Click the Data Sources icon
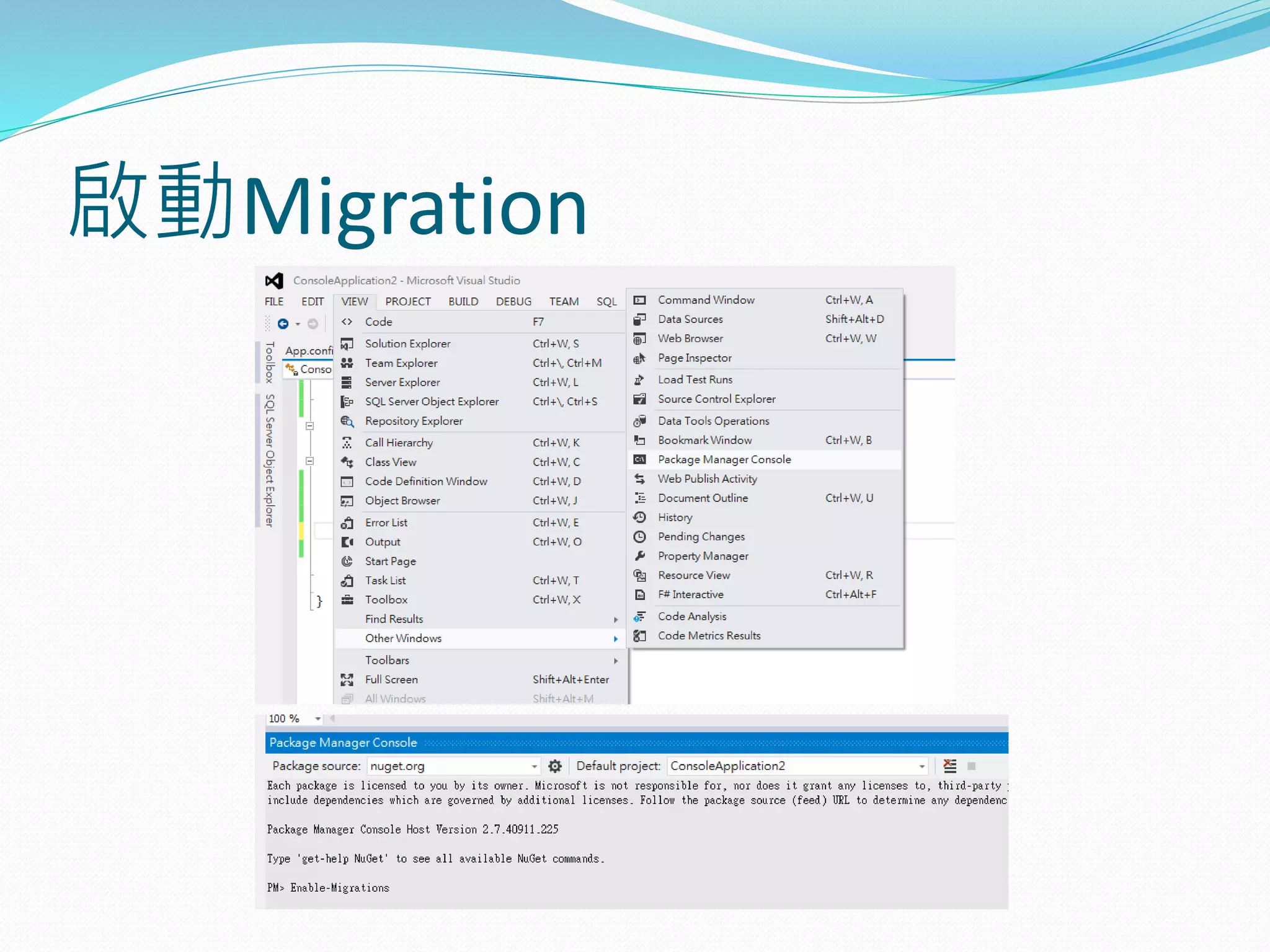 (640, 319)
